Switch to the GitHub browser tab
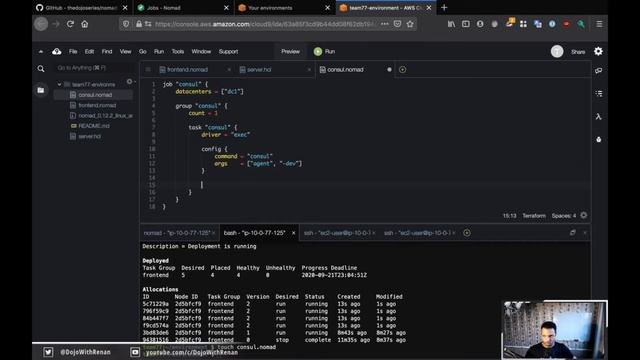The height and width of the screenshot is (360, 640). (82, 8)
